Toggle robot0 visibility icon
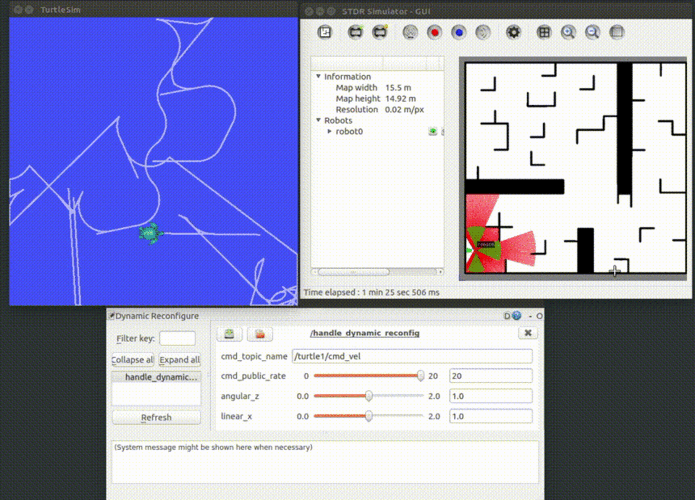This screenshot has width=695, height=500. click(433, 131)
